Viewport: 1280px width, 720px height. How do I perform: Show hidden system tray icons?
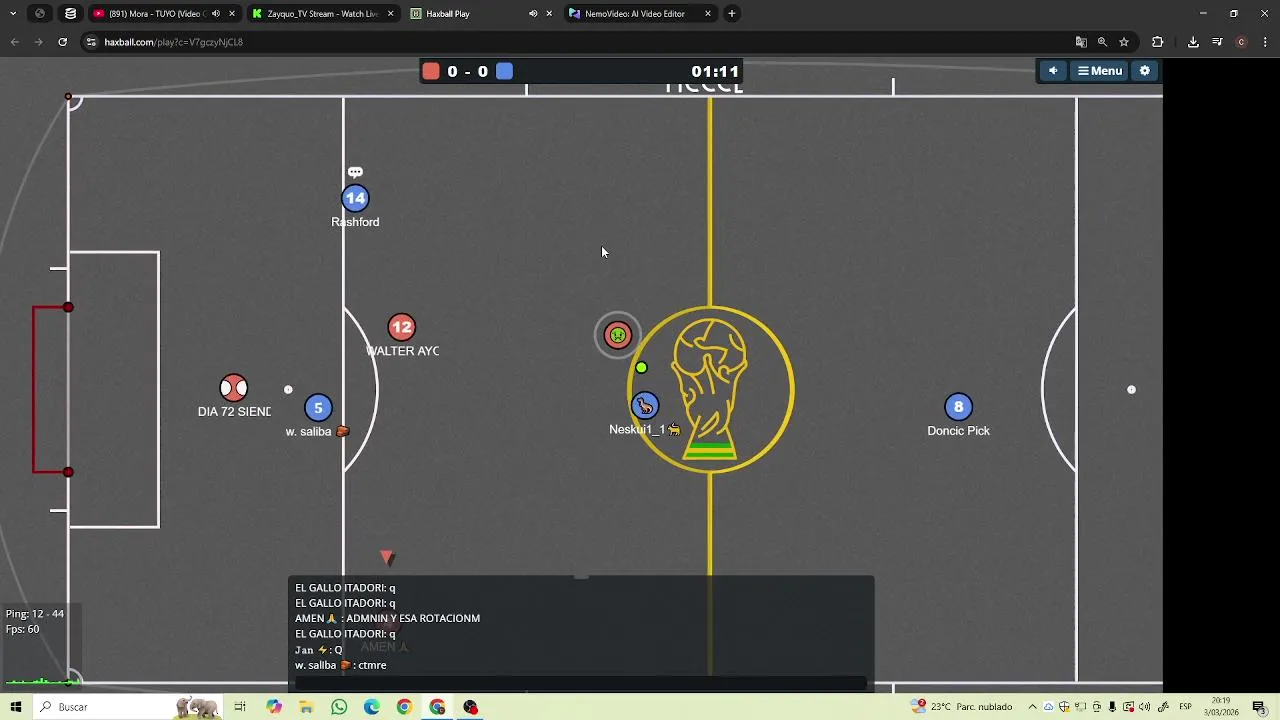[1033, 707]
